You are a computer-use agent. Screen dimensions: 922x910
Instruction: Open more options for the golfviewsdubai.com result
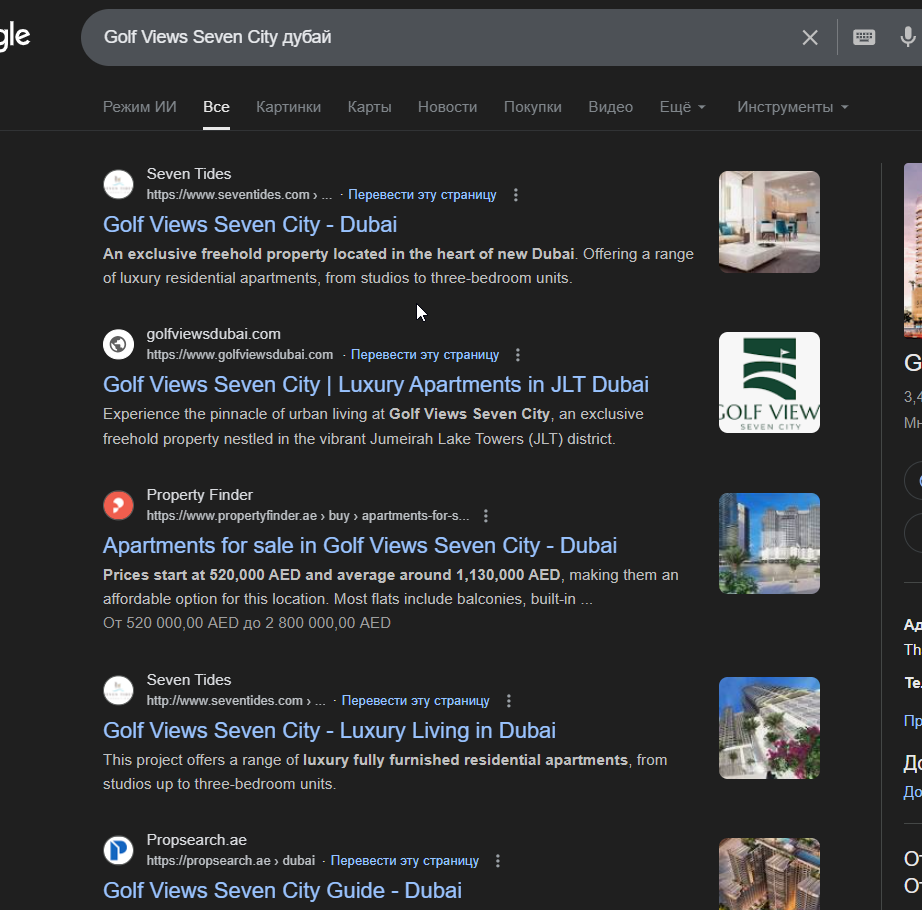point(517,354)
